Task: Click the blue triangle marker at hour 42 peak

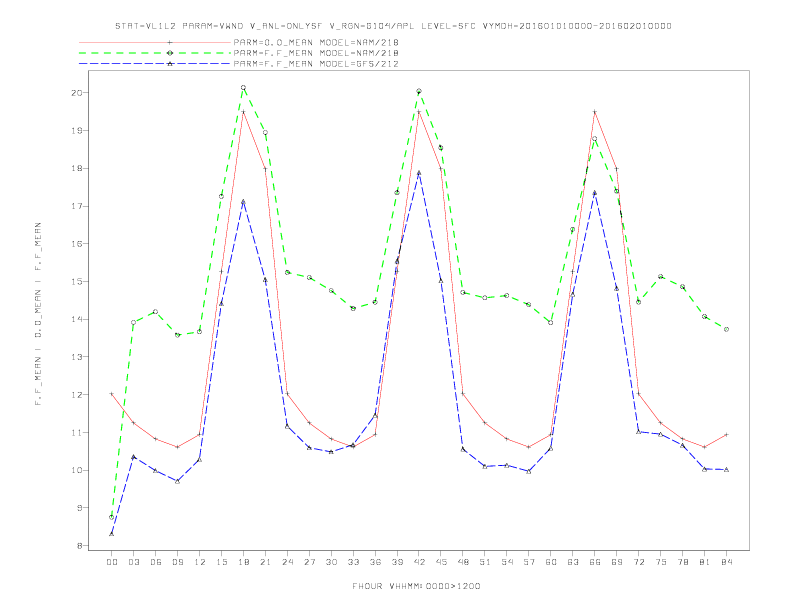Action: (x=419, y=173)
